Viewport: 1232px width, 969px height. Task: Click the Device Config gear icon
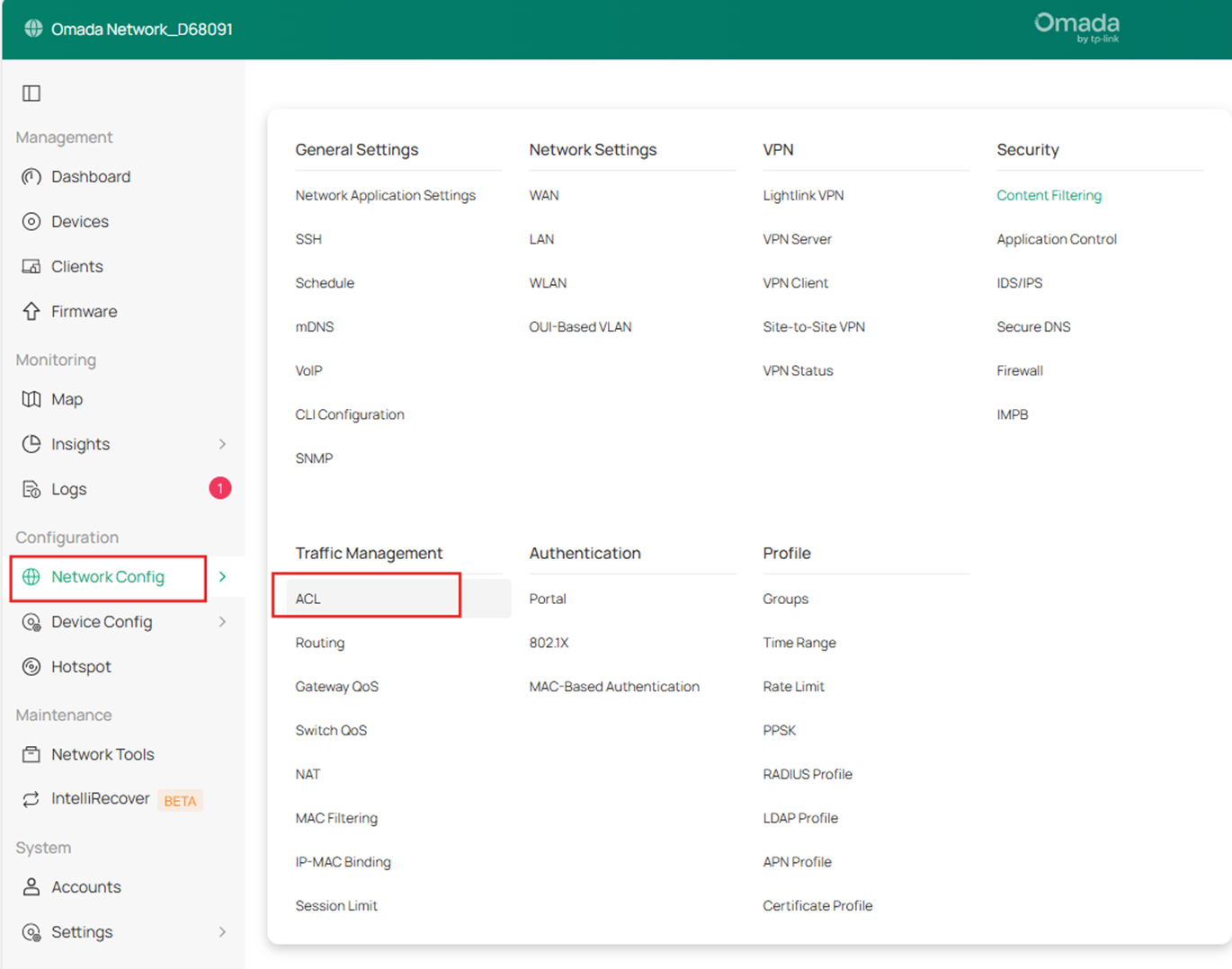pos(31,622)
